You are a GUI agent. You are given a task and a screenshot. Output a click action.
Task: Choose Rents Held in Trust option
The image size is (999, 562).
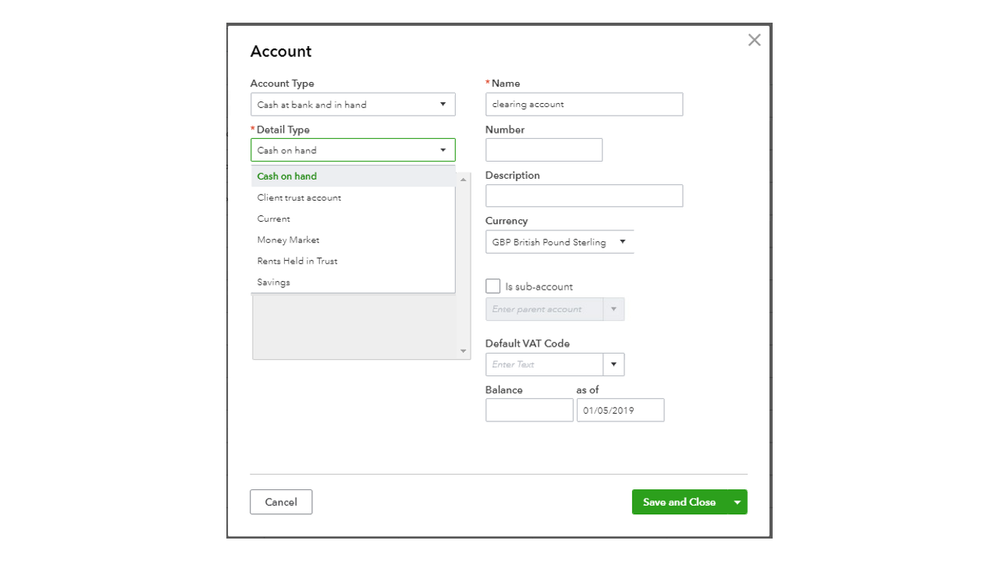pyautogui.click(x=297, y=261)
